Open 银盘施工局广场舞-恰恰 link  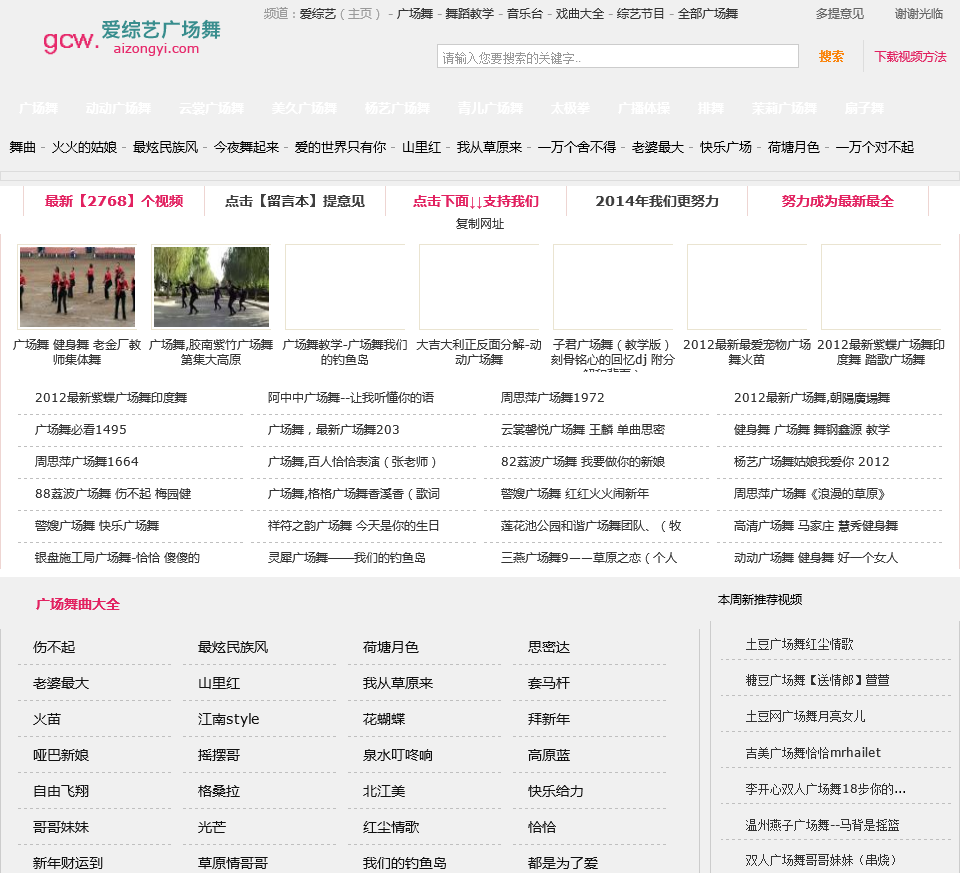(118, 558)
